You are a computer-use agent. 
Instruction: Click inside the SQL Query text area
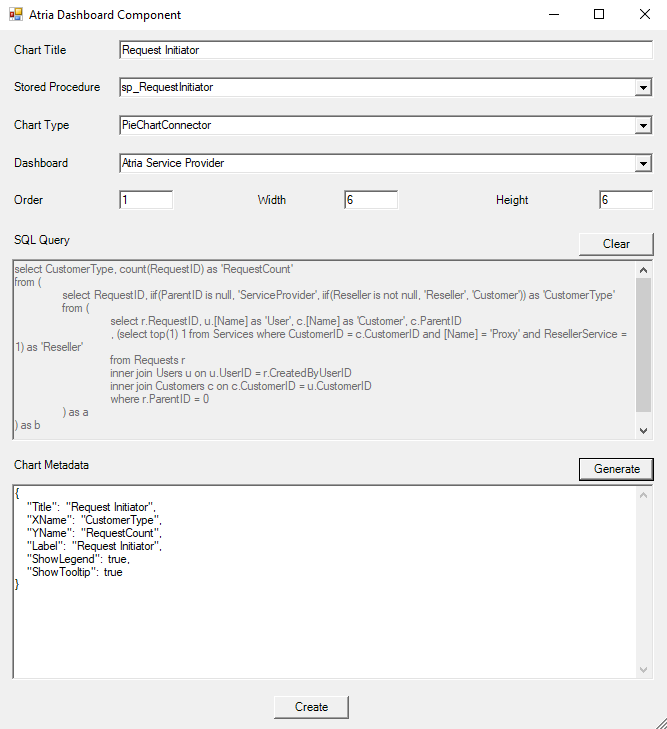[x=324, y=350]
